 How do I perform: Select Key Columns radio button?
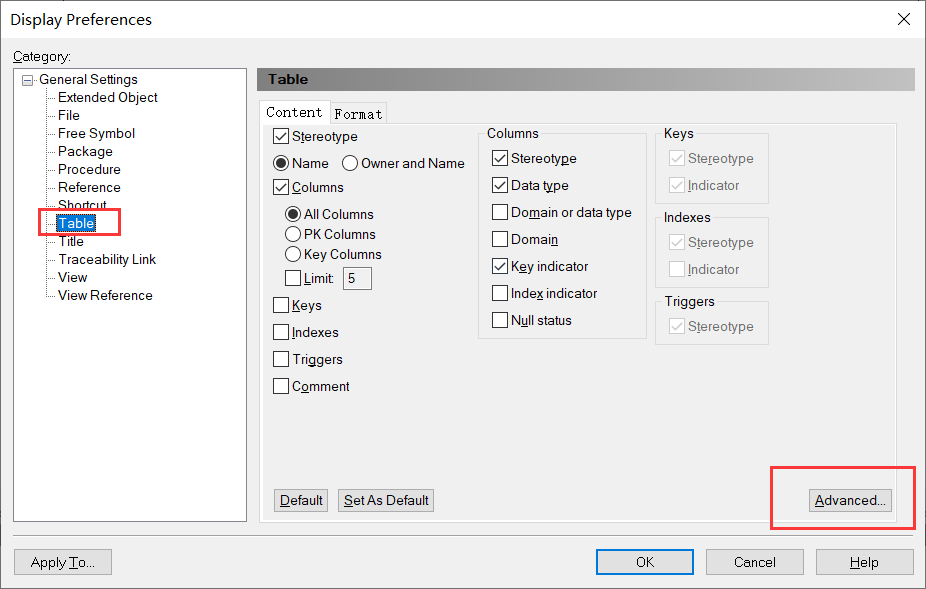(293, 254)
